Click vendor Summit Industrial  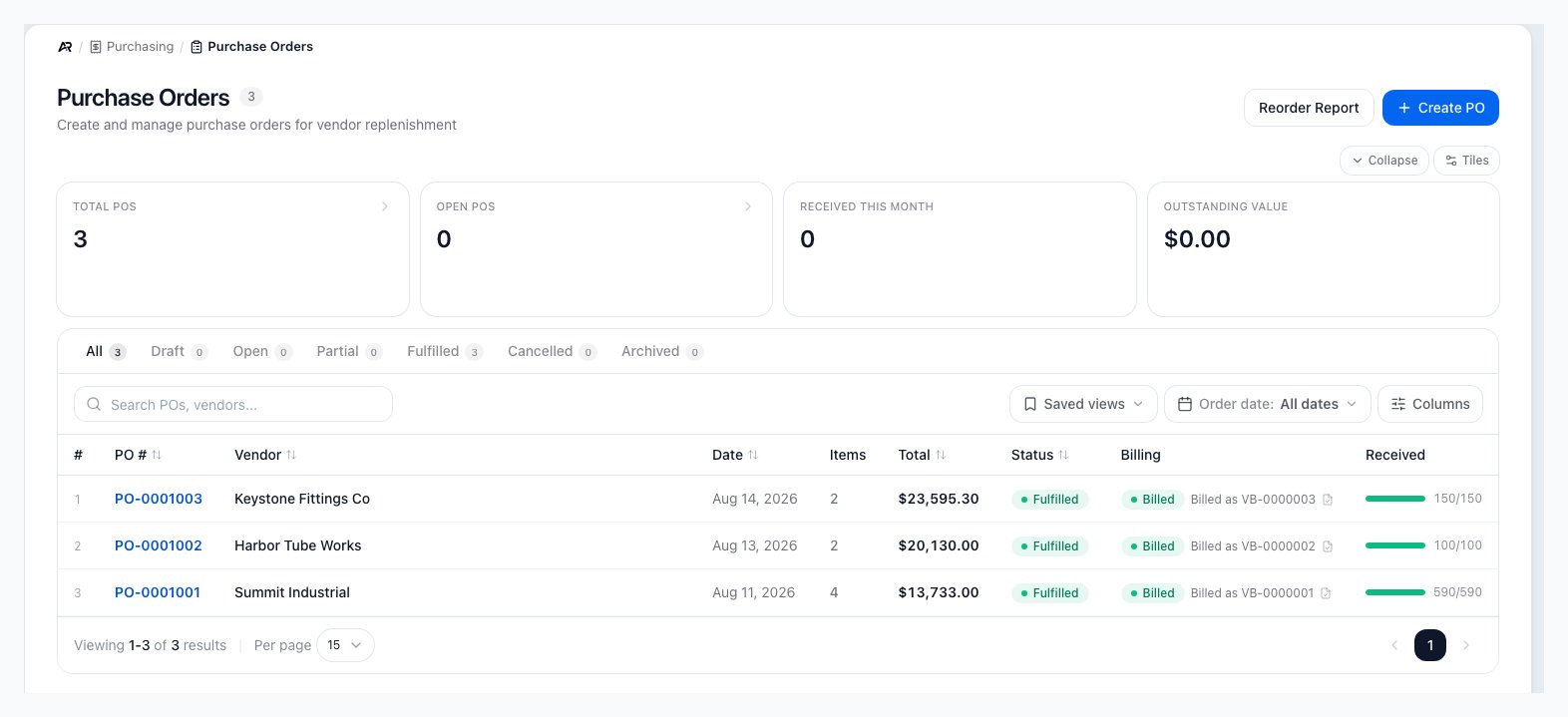click(x=292, y=592)
